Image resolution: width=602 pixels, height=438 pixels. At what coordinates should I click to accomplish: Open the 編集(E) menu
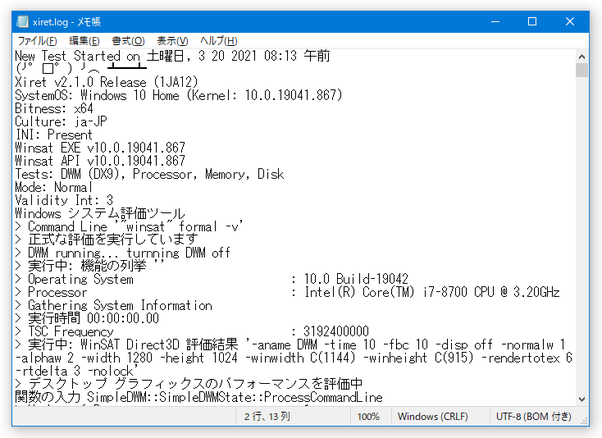(x=84, y=41)
